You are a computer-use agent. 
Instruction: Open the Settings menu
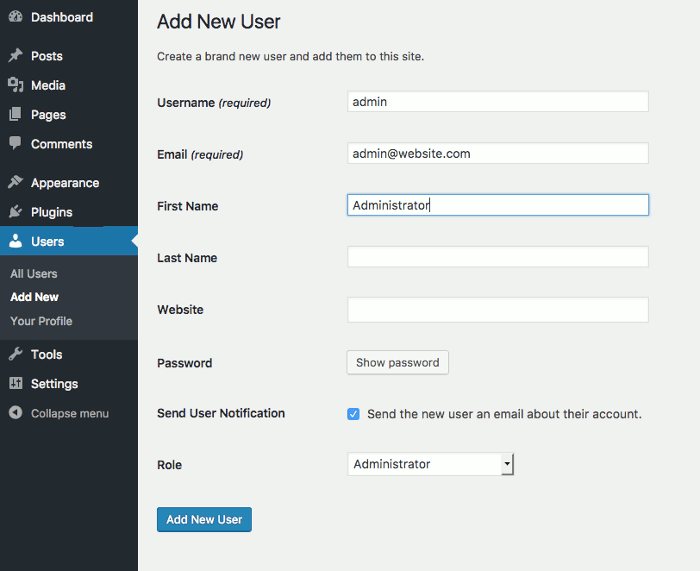(54, 384)
